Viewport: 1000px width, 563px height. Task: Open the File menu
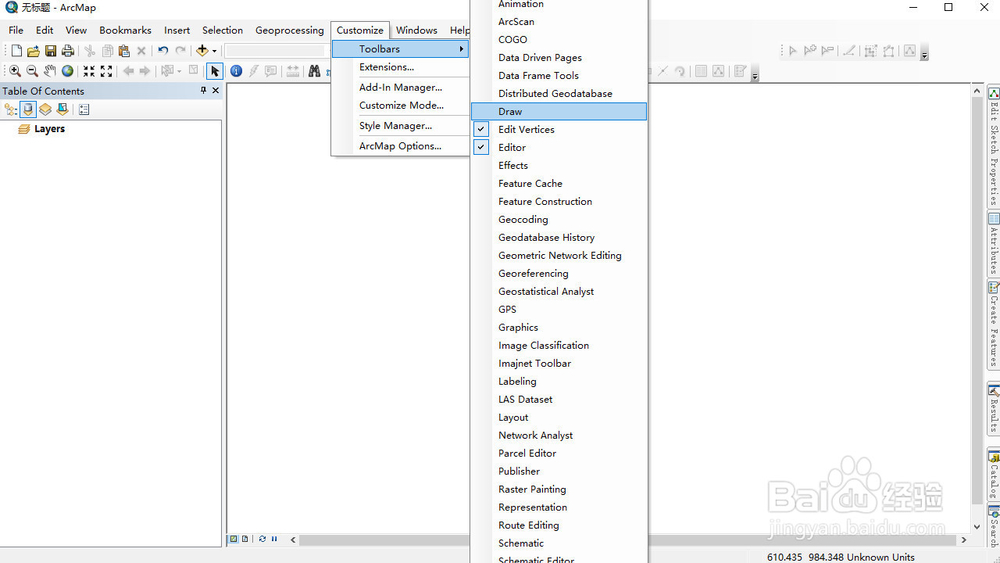[x=16, y=30]
